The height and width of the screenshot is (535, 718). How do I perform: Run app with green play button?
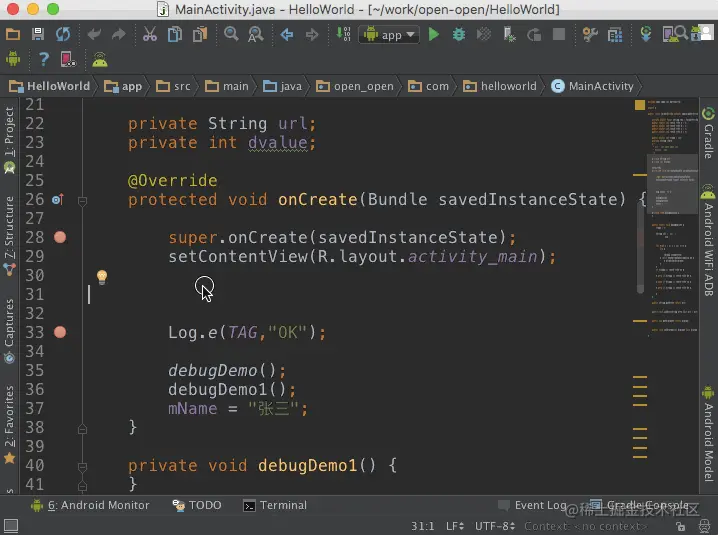pyautogui.click(x=434, y=34)
